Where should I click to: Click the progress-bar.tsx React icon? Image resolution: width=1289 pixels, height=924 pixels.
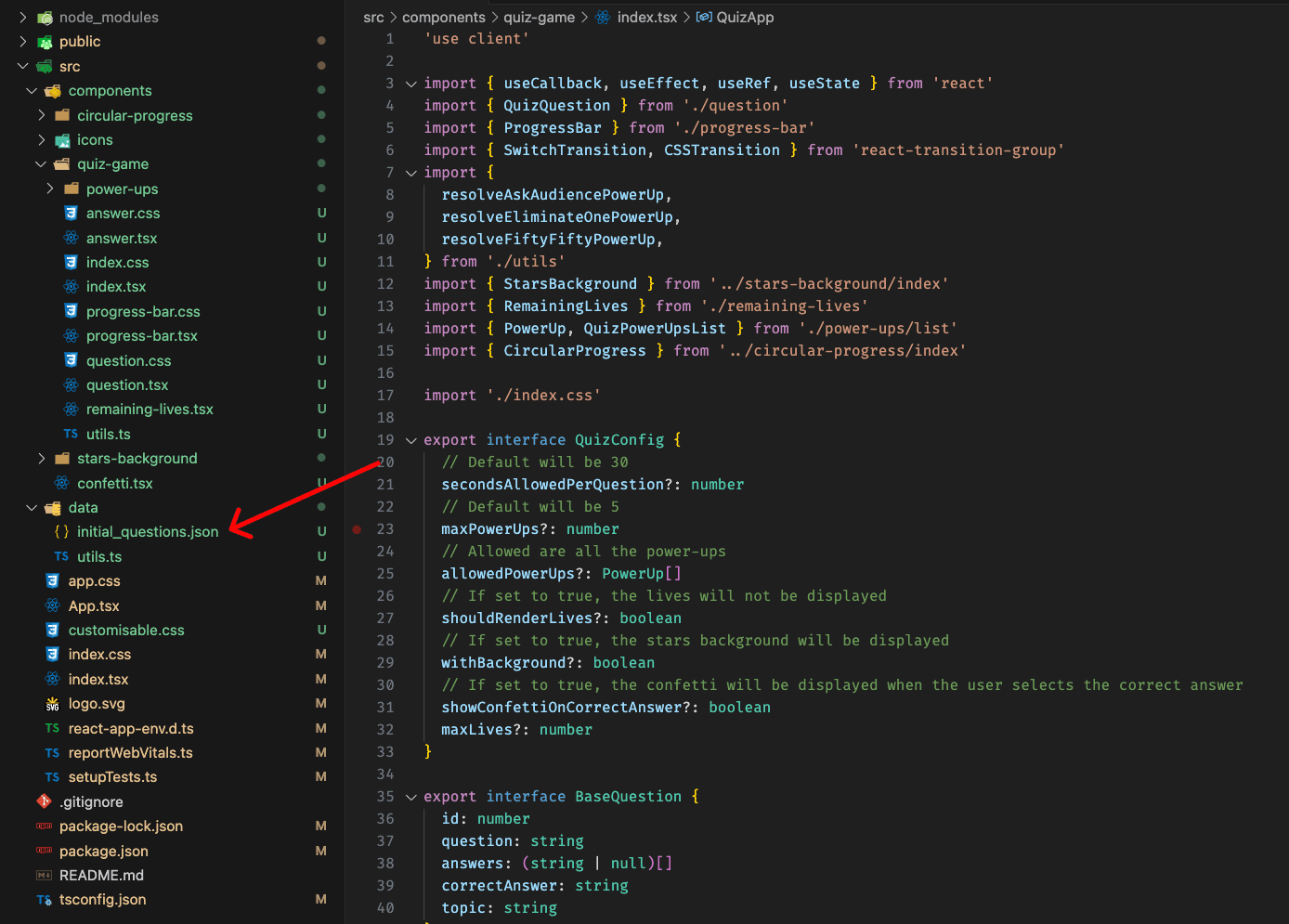tap(71, 335)
